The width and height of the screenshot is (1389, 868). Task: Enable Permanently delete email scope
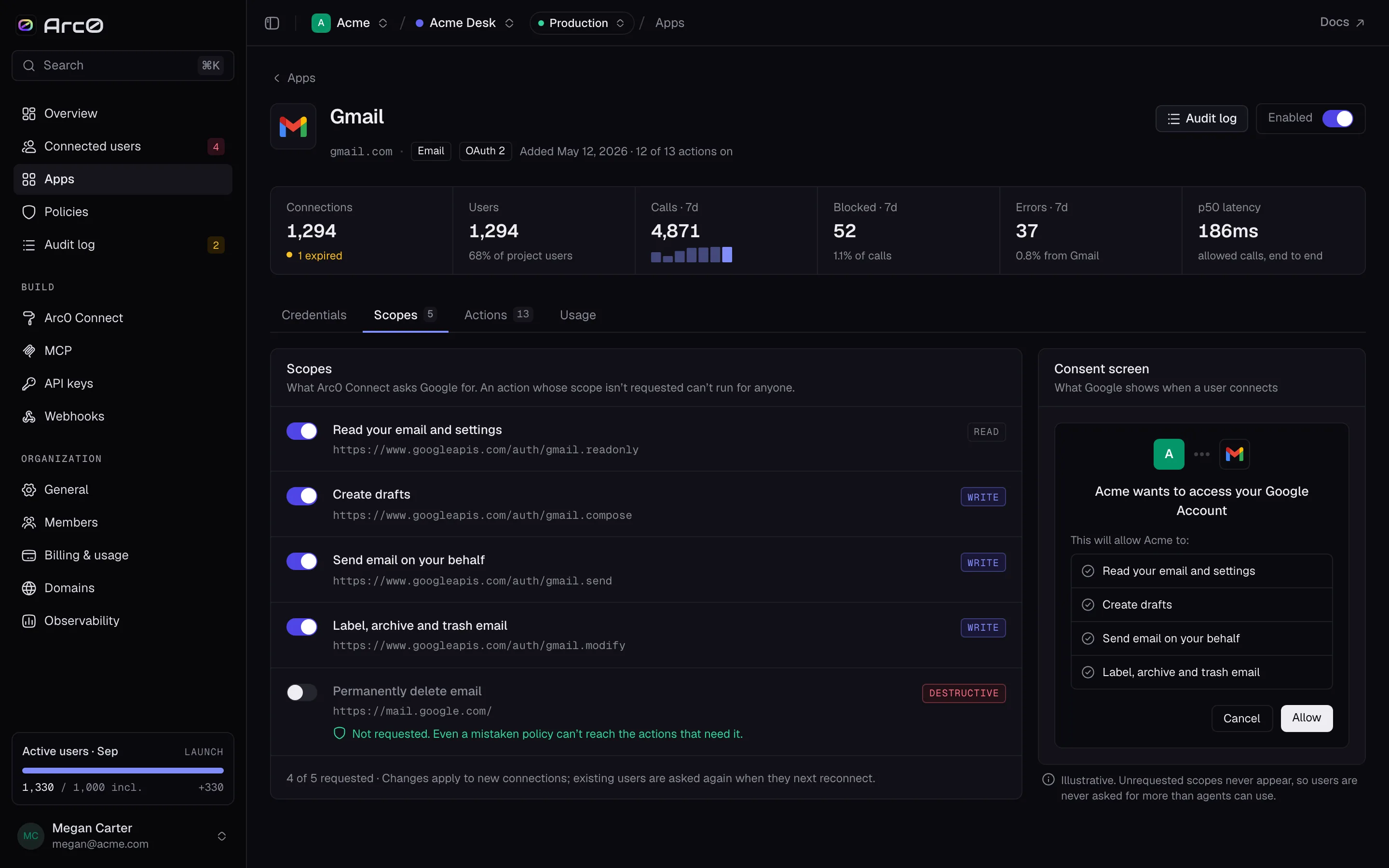pos(302,692)
